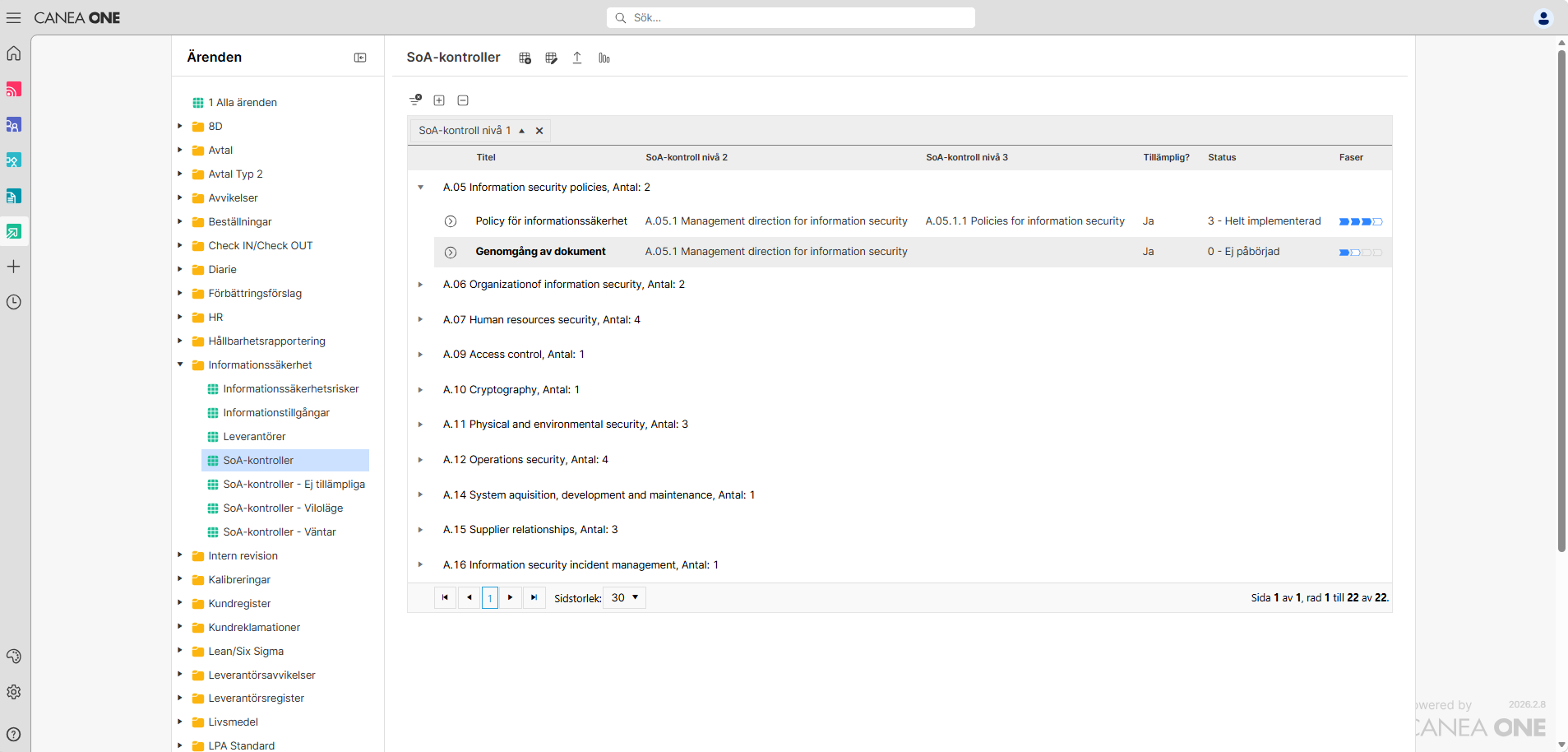Click the edit table view icon
This screenshot has height=752, width=1568.
(x=551, y=58)
